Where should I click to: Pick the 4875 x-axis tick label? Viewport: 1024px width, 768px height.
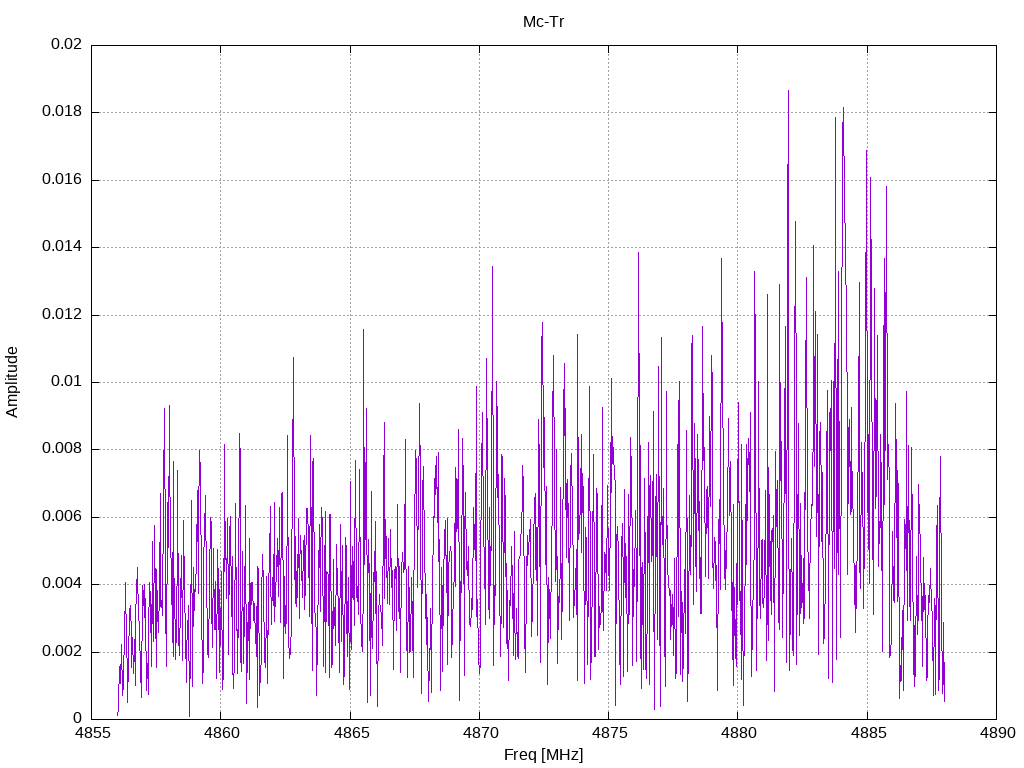pyautogui.click(x=608, y=733)
